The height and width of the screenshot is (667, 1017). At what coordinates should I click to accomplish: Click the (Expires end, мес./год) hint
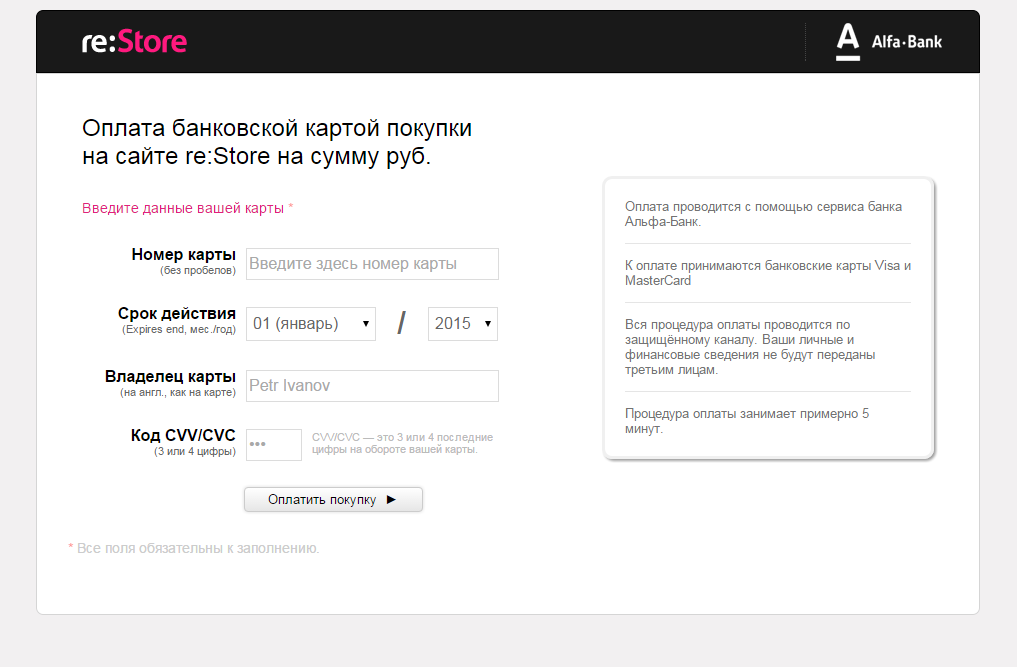(x=179, y=330)
